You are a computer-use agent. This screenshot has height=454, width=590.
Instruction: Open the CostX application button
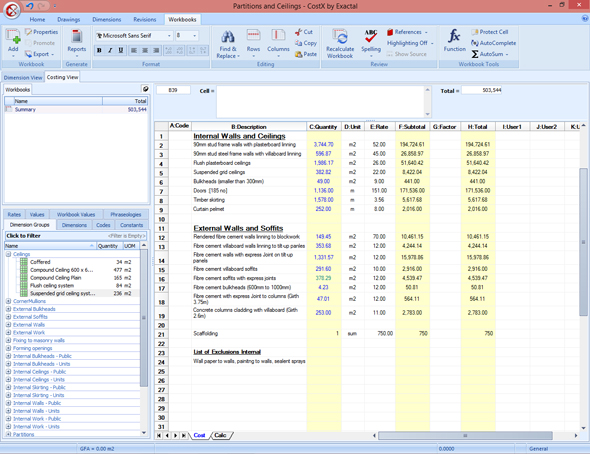[12, 10]
